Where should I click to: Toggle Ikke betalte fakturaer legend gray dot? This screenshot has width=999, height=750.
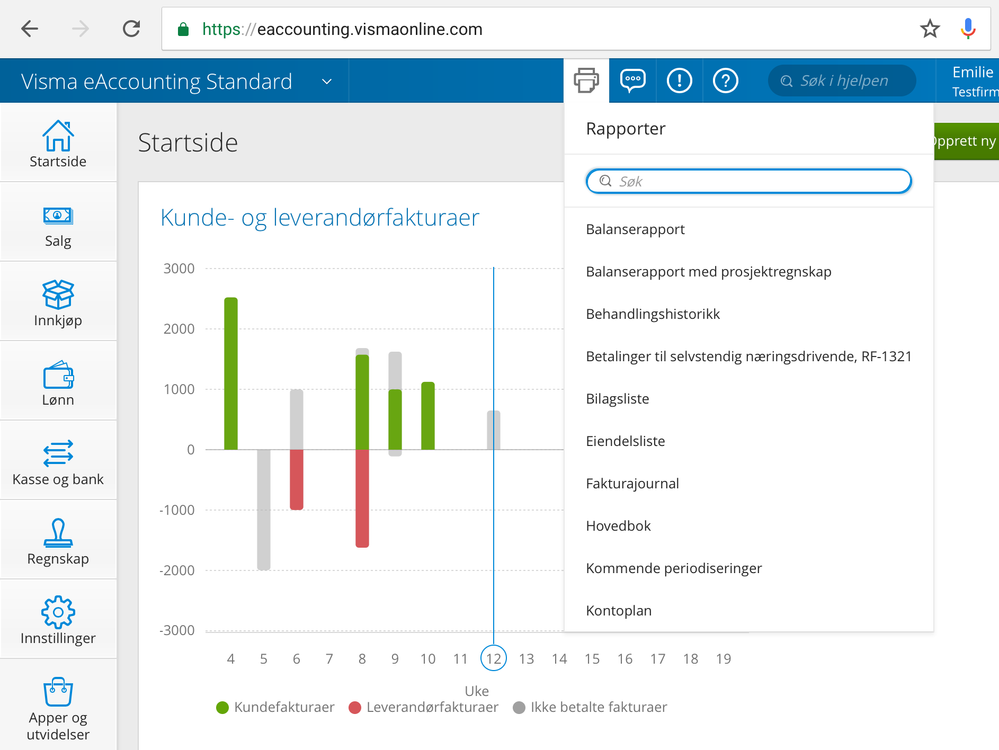[x=519, y=707]
